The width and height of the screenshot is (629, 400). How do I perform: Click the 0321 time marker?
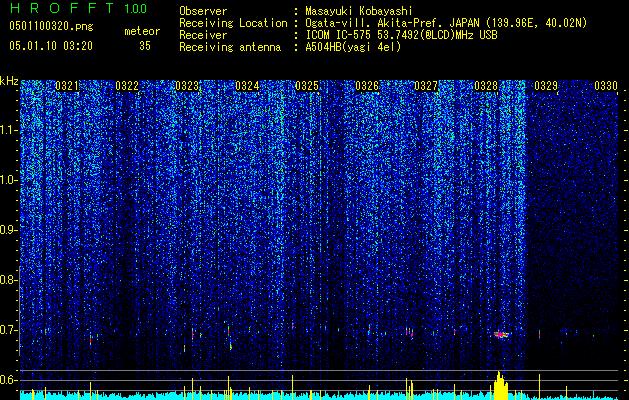pos(67,85)
